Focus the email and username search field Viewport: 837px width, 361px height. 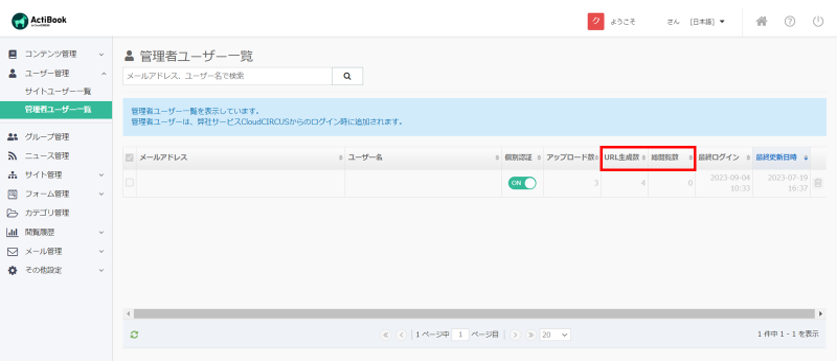pos(227,76)
